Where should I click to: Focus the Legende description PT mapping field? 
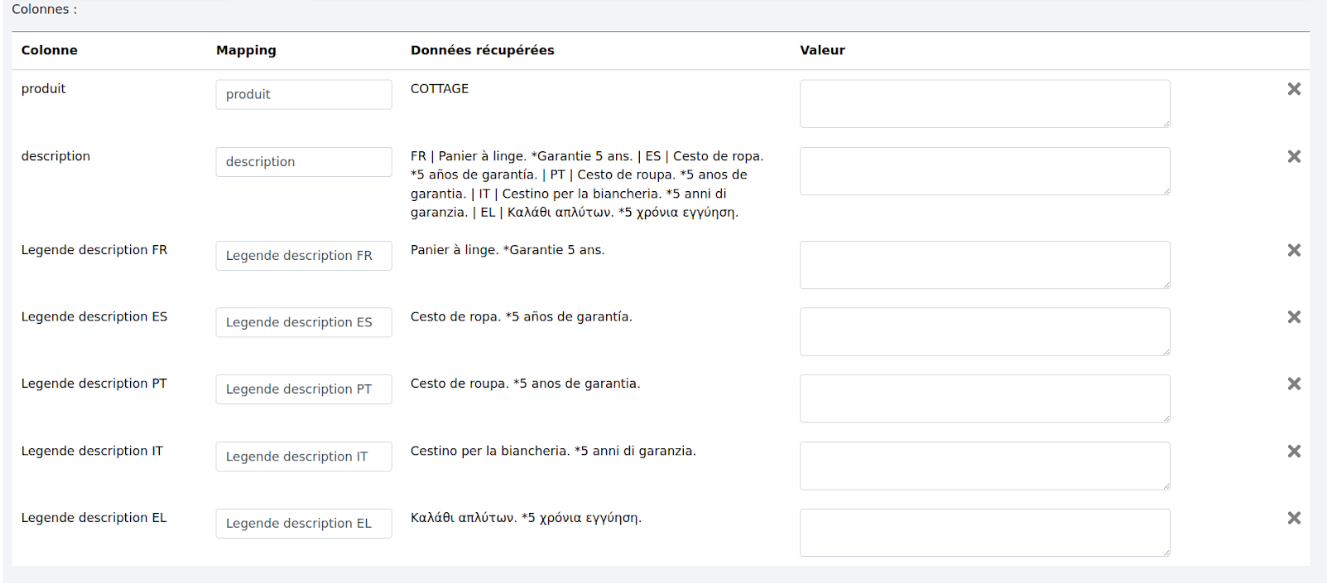point(303,390)
